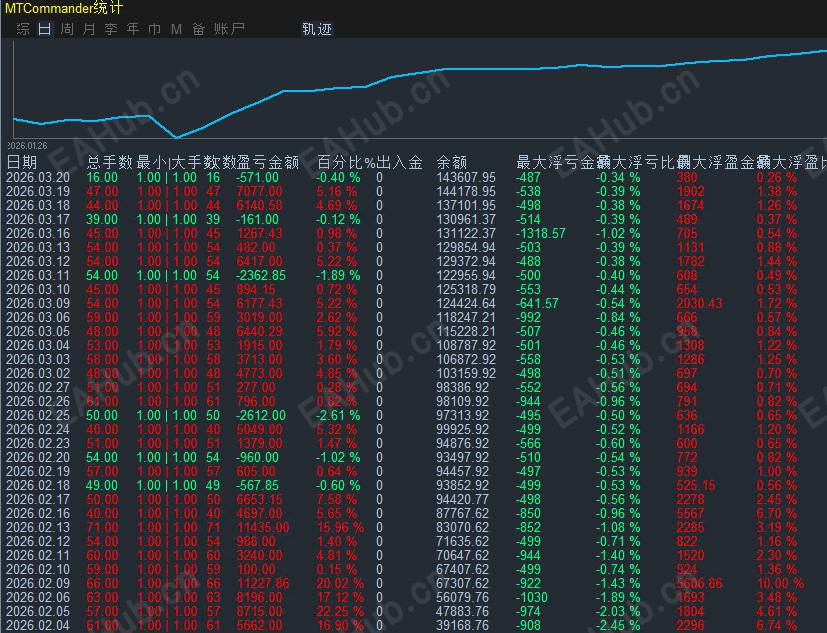Viewport: 827px width, 633px height.
Task: Click balance value 118247.21
Action: [x=466, y=317]
